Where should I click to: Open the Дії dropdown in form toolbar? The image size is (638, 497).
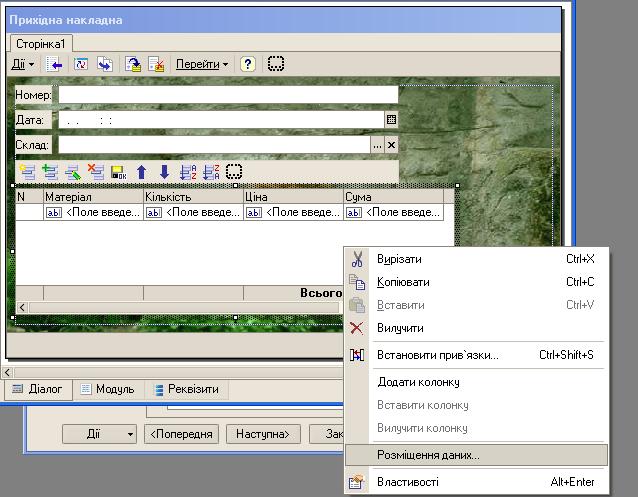click(22, 64)
